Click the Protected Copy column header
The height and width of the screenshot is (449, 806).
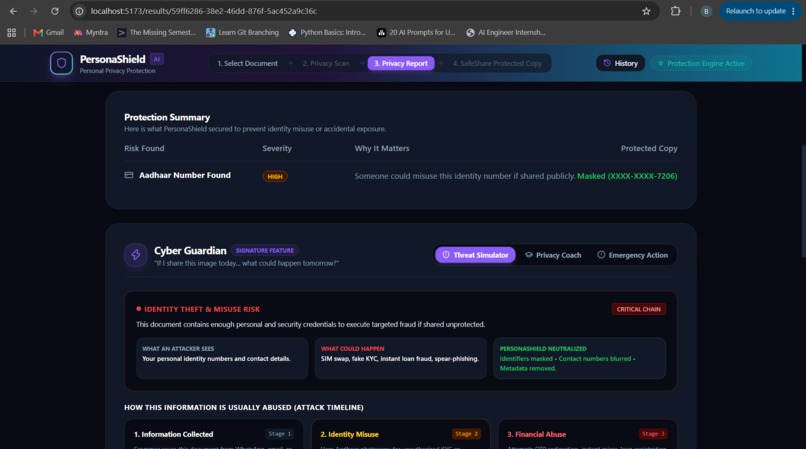click(x=649, y=148)
